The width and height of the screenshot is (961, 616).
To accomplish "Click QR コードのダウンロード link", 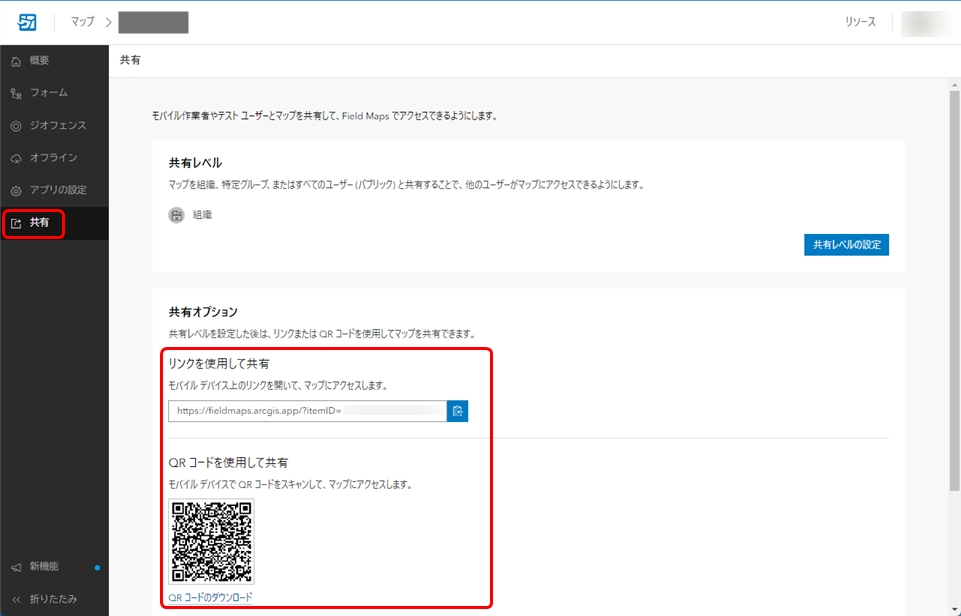I will [x=210, y=597].
